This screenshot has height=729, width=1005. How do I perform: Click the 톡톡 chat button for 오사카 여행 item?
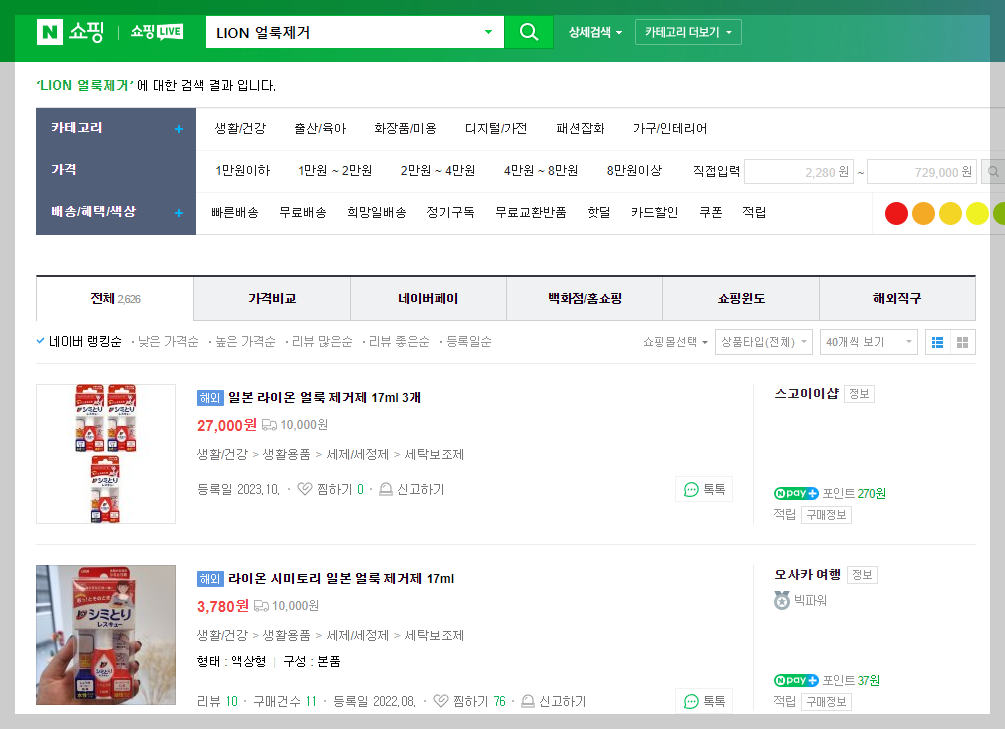click(x=704, y=701)
